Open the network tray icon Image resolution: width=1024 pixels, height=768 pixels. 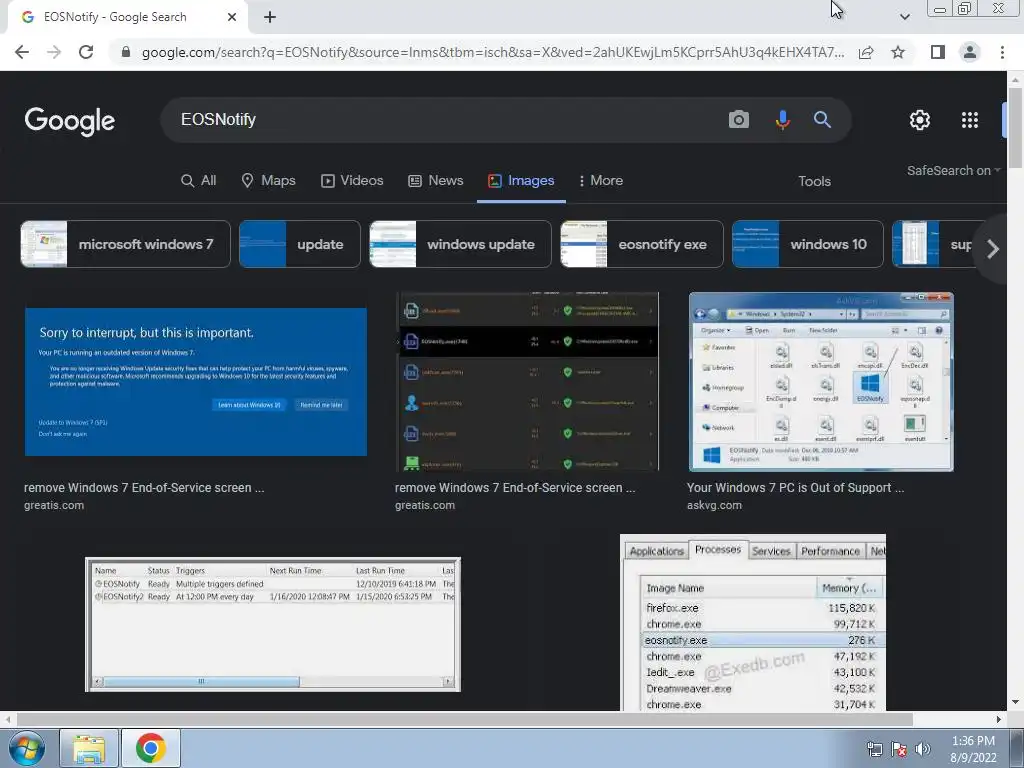point(874,749)
